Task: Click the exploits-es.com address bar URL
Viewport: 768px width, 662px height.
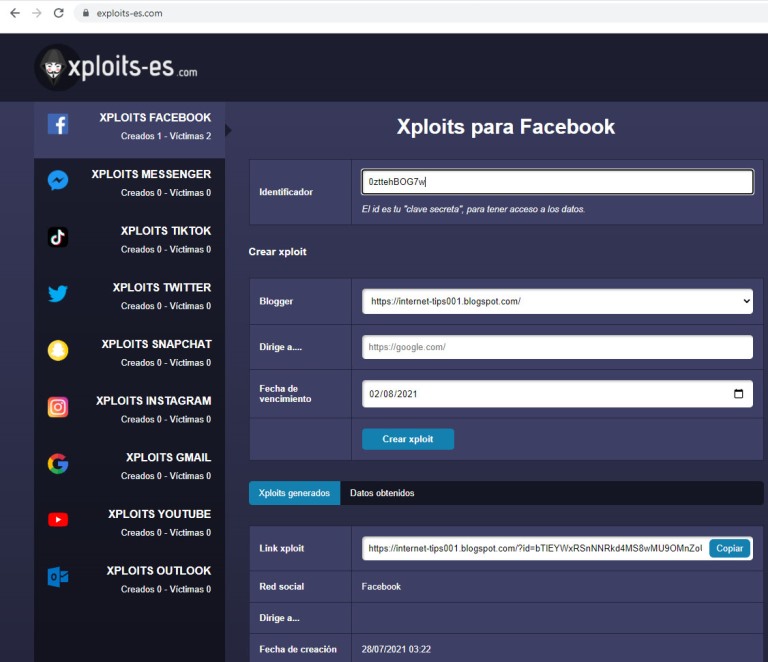Action: point(129,13)
